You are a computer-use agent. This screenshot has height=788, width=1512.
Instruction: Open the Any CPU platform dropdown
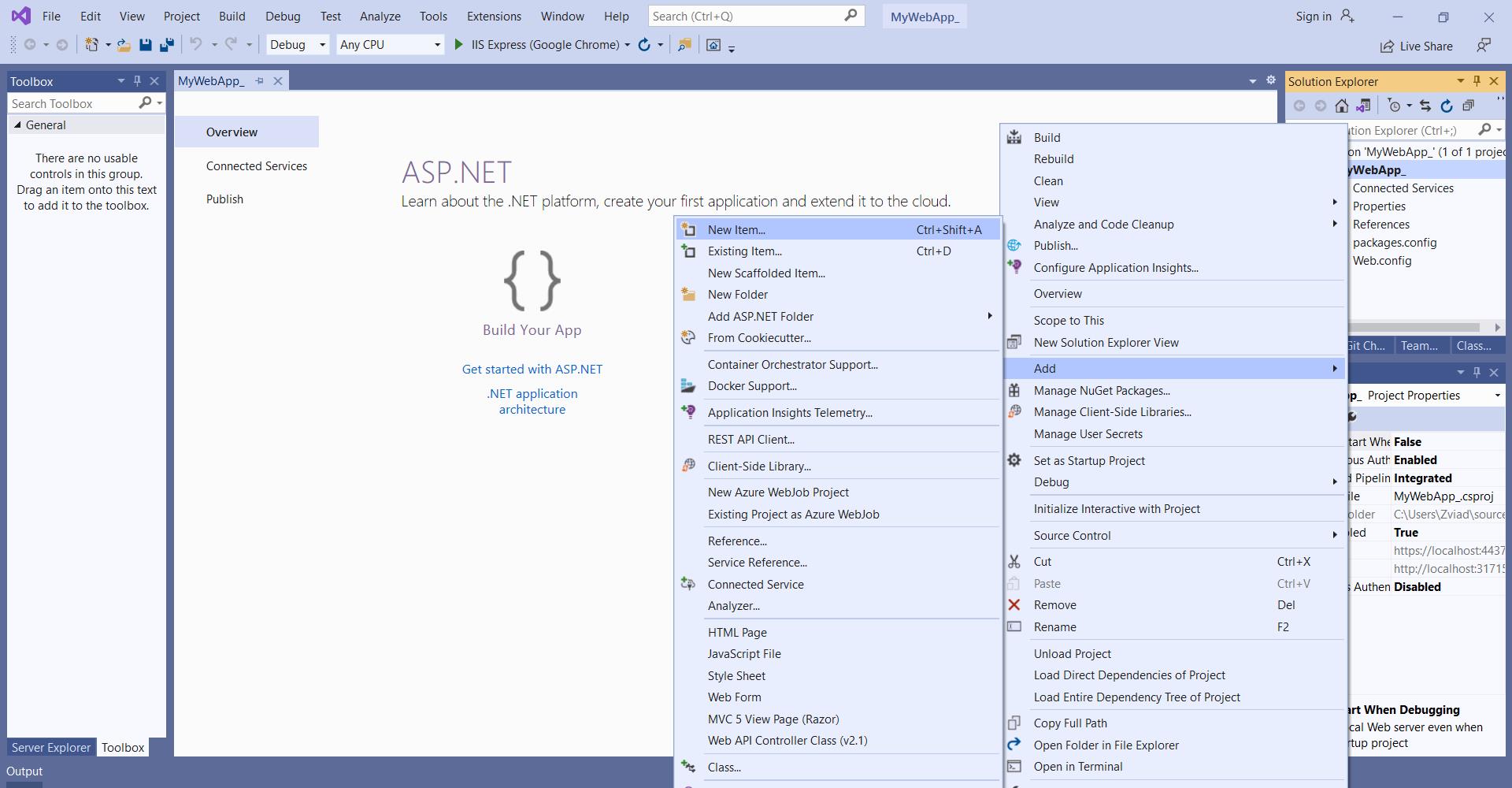(390, 45)
